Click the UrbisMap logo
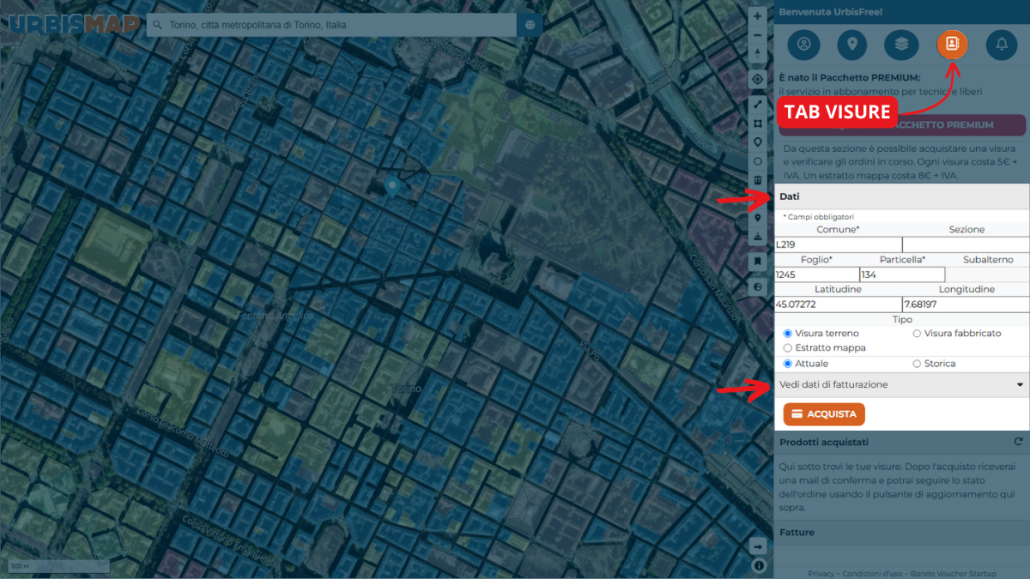The width and height of the screenshot is (1030, 579). tap(74, 24)
